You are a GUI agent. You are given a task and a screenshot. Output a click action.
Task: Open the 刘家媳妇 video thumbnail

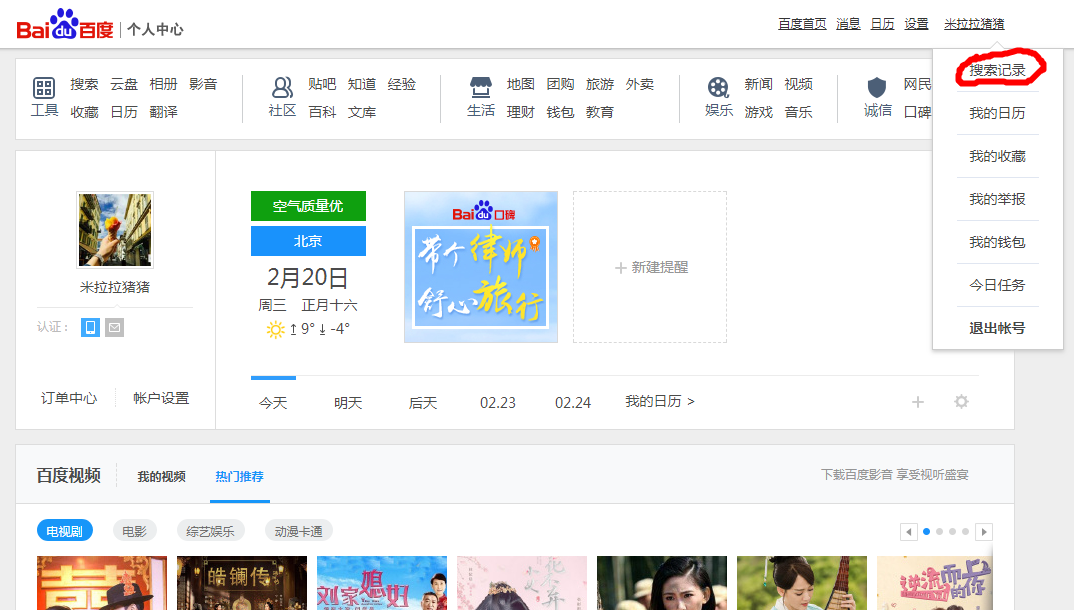click(x=382, y=583)
